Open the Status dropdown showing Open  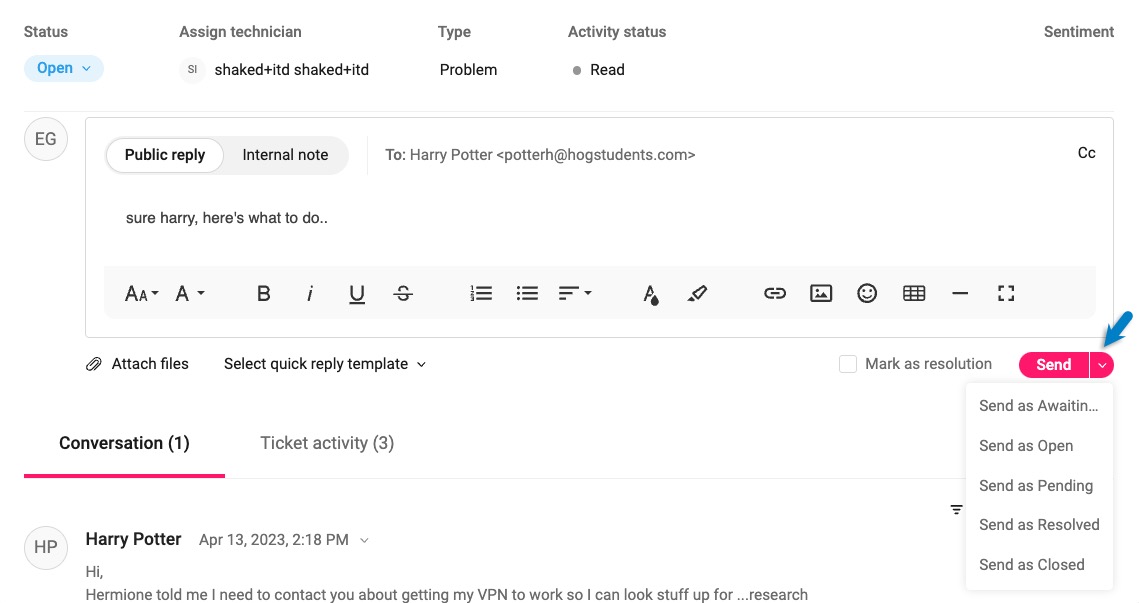click(64, 68)
